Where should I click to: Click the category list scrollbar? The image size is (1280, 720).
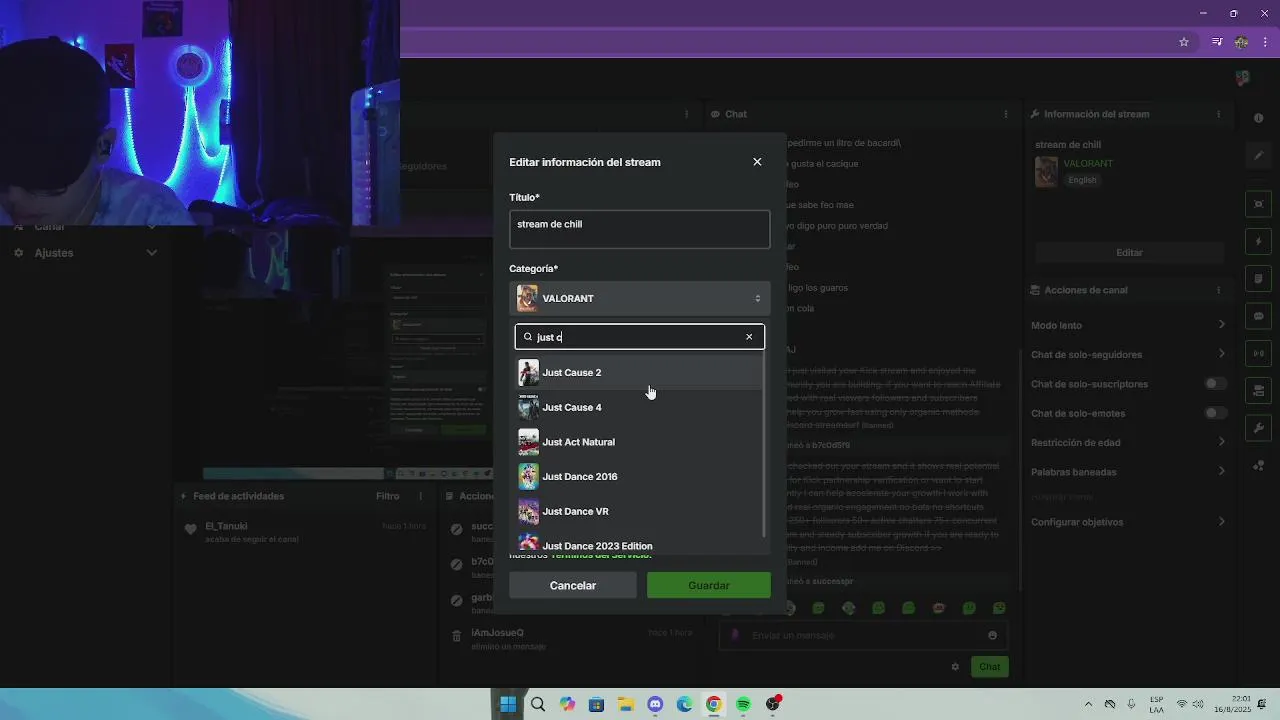(765, 444)
